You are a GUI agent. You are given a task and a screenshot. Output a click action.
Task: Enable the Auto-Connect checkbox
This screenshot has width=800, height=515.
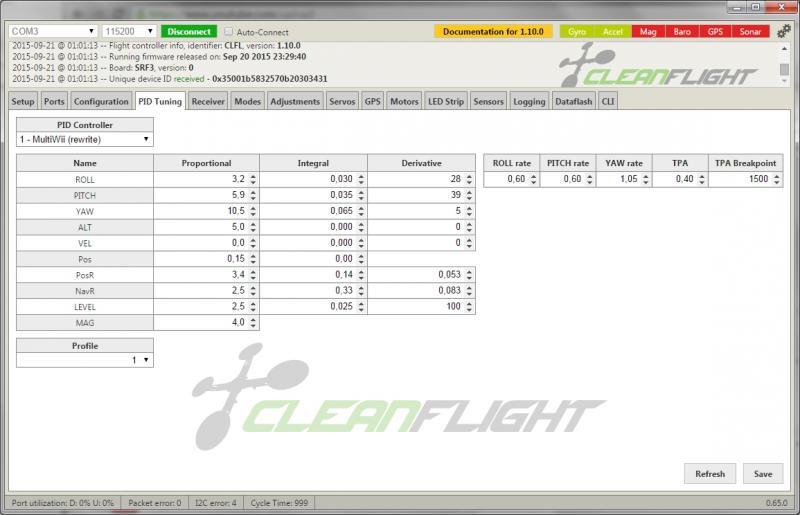pyautogui.click(x=229, y=31)
